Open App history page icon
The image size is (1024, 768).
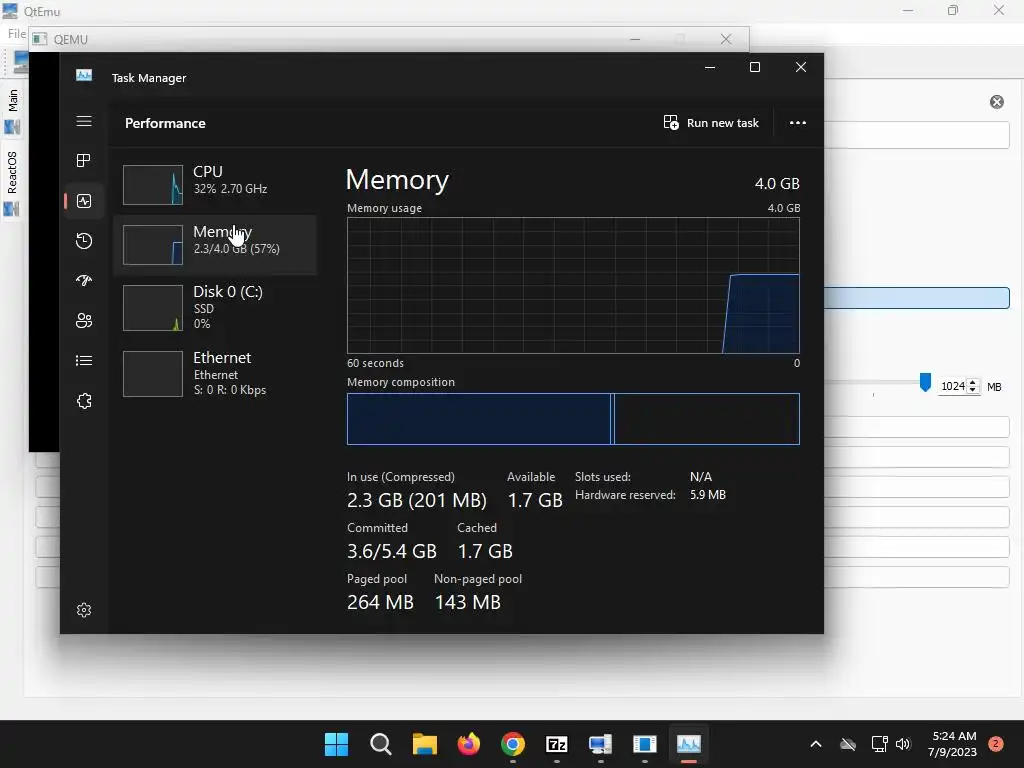(x=84, y=241)
